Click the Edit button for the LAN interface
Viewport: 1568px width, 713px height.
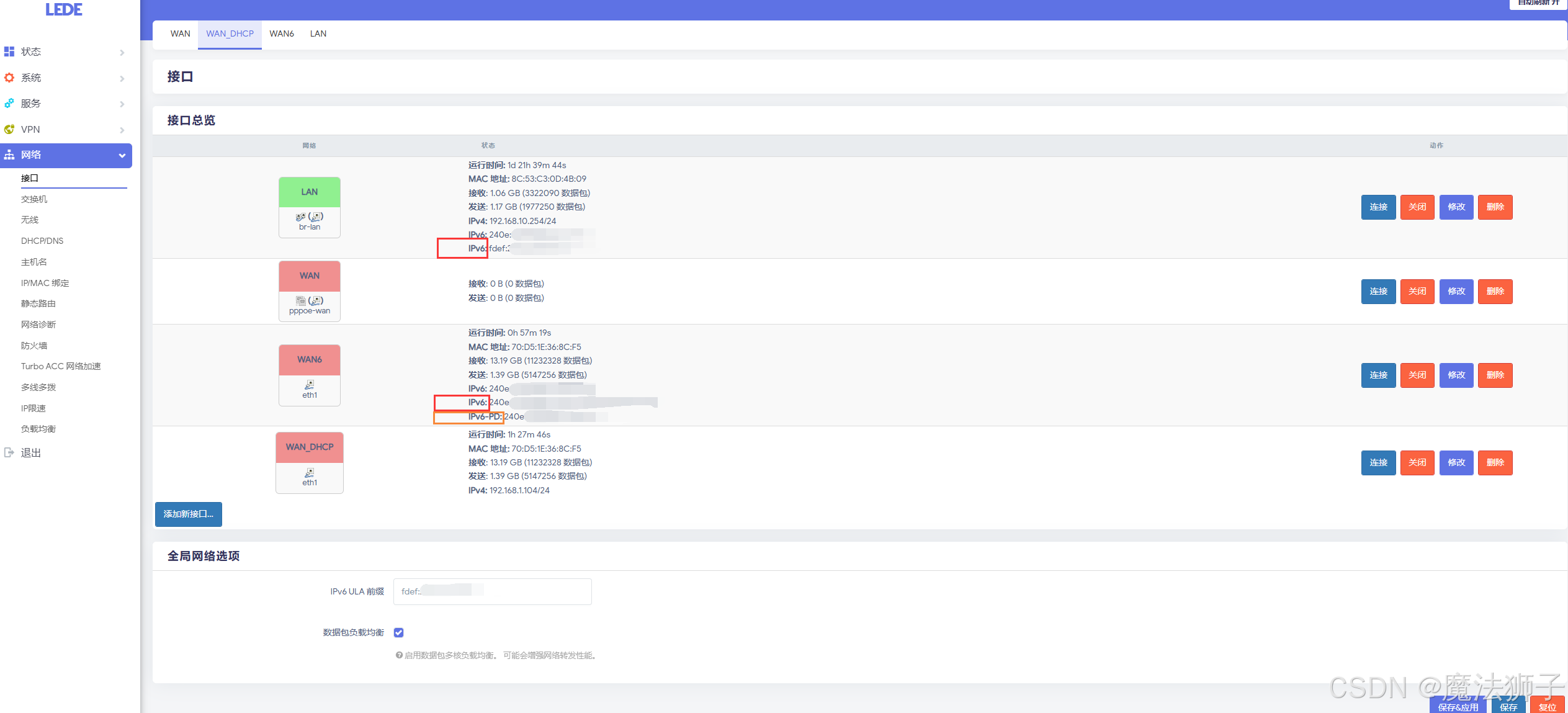(1456, 207)
